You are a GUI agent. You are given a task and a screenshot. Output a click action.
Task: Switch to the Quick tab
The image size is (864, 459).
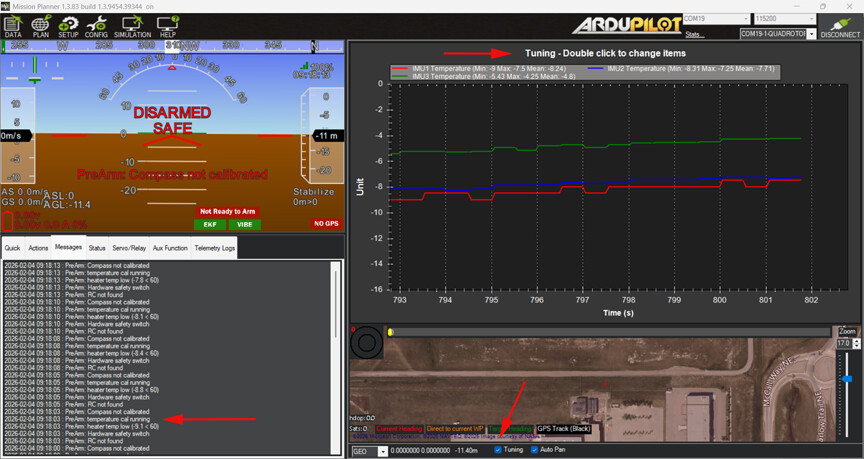click(x=13, y=248)
